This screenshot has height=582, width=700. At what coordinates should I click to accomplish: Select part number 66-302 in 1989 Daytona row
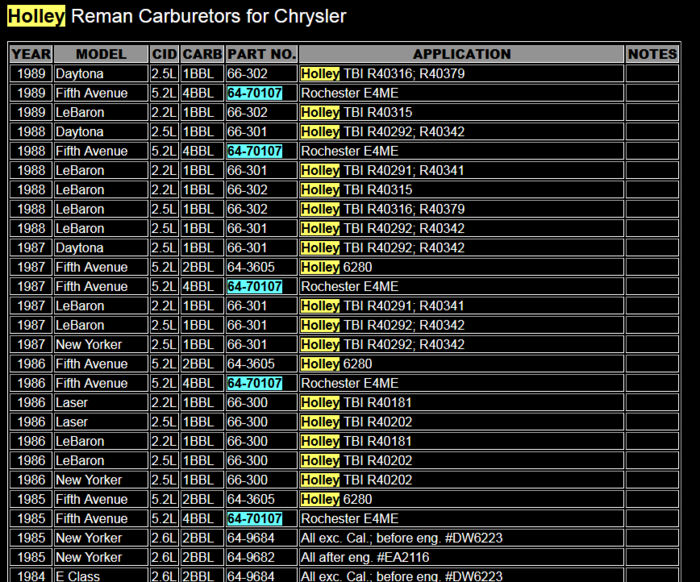247,74
